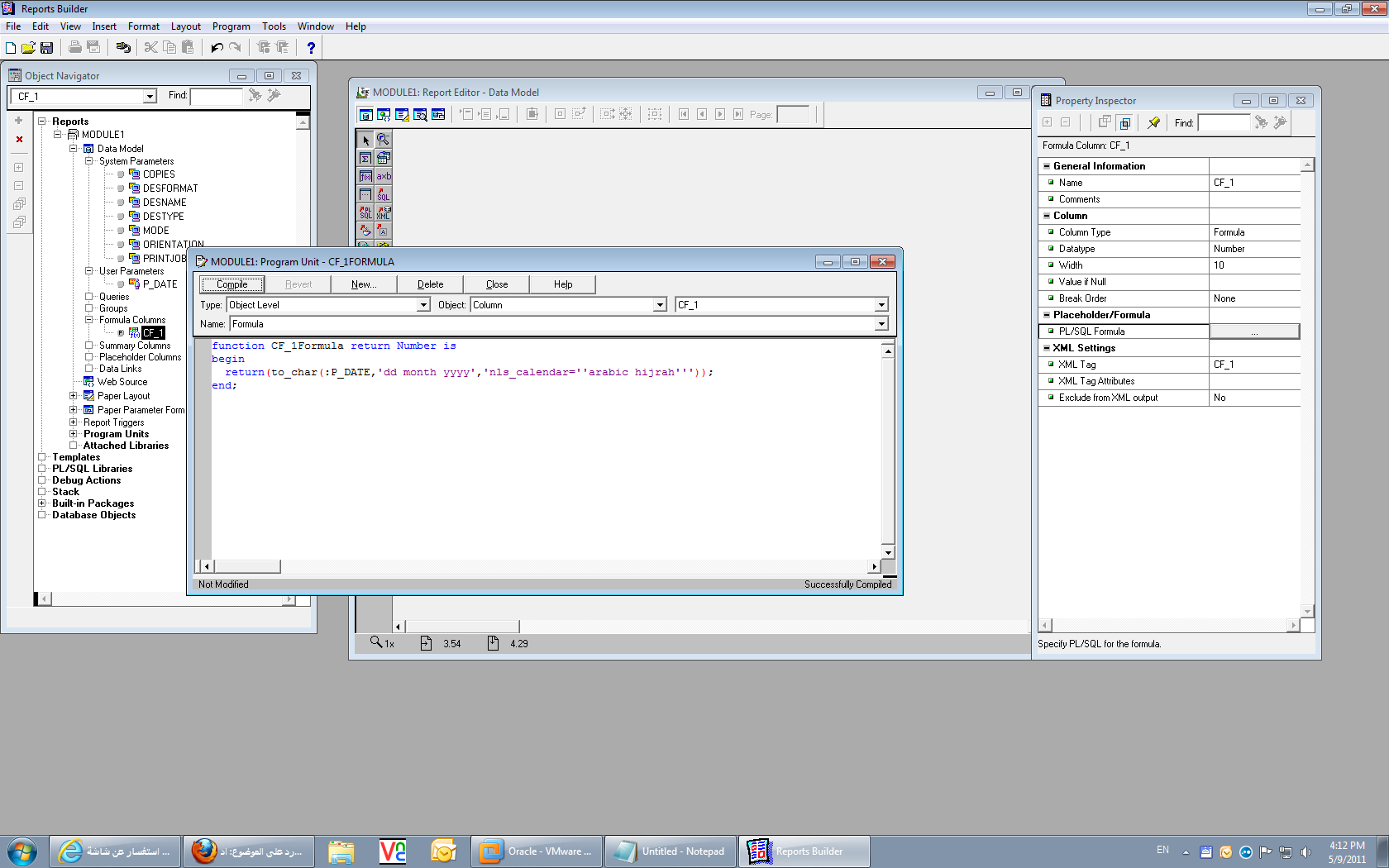Toggle the Intersection/Union button in Property Inspector
Image resolution: width=1389 pixels, height=868 pixels.
1124,123
